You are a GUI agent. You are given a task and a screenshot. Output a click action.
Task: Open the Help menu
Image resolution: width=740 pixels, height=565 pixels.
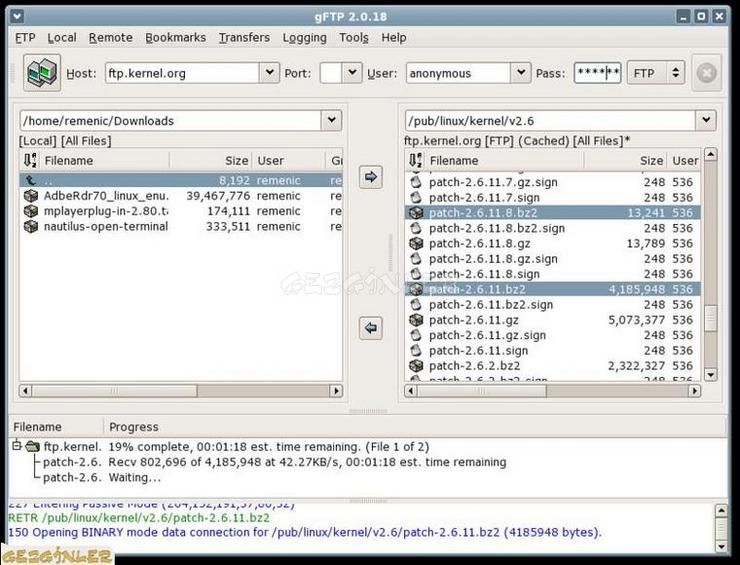click(394, 38)
